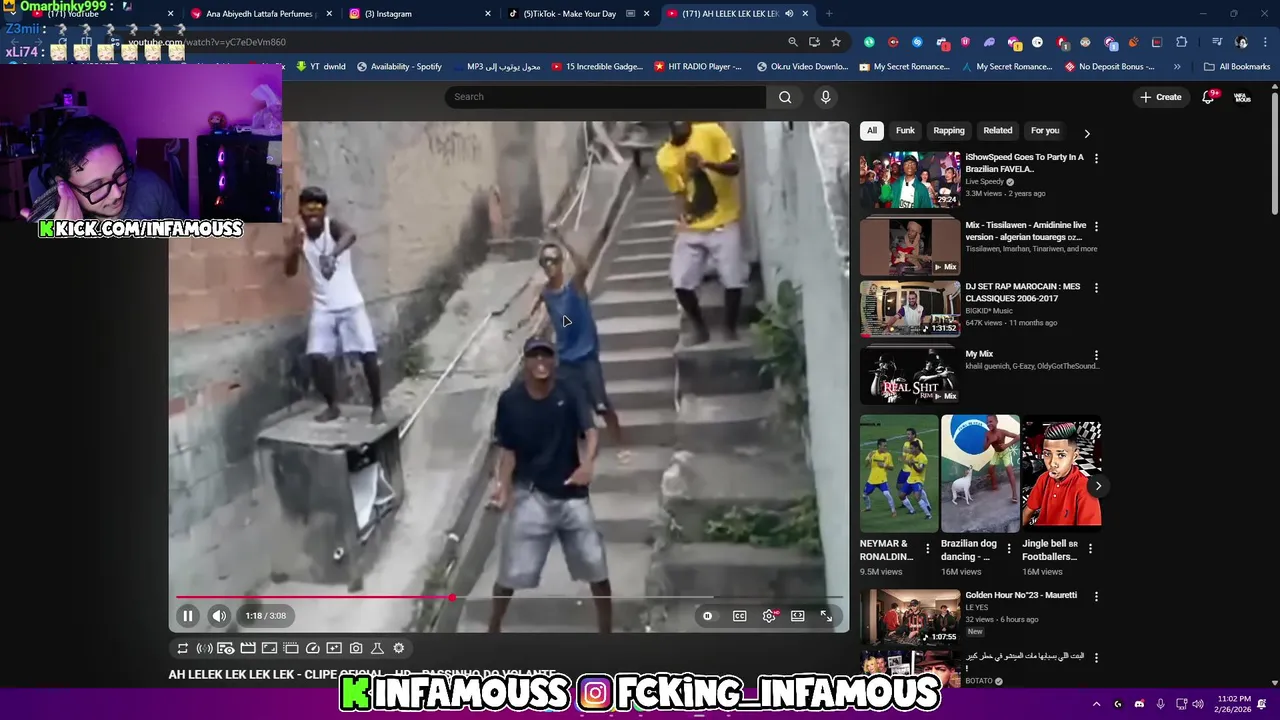Open the HIT RADIO Player bookmark

698,67
